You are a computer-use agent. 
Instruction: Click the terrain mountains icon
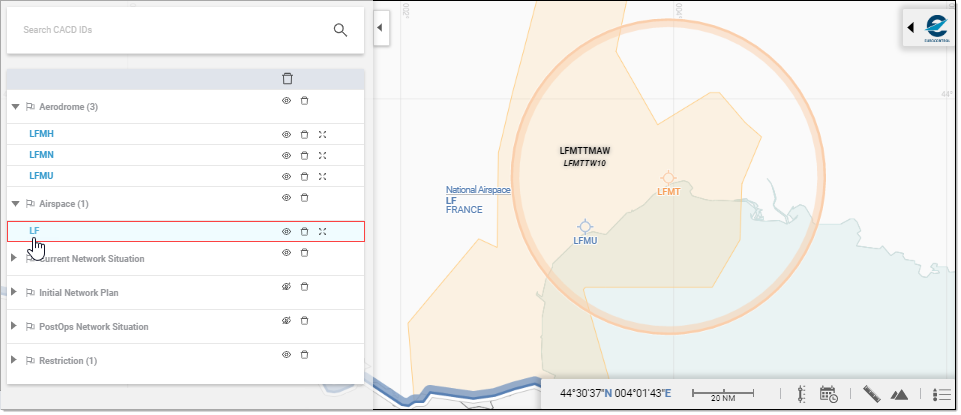[898, 395]
